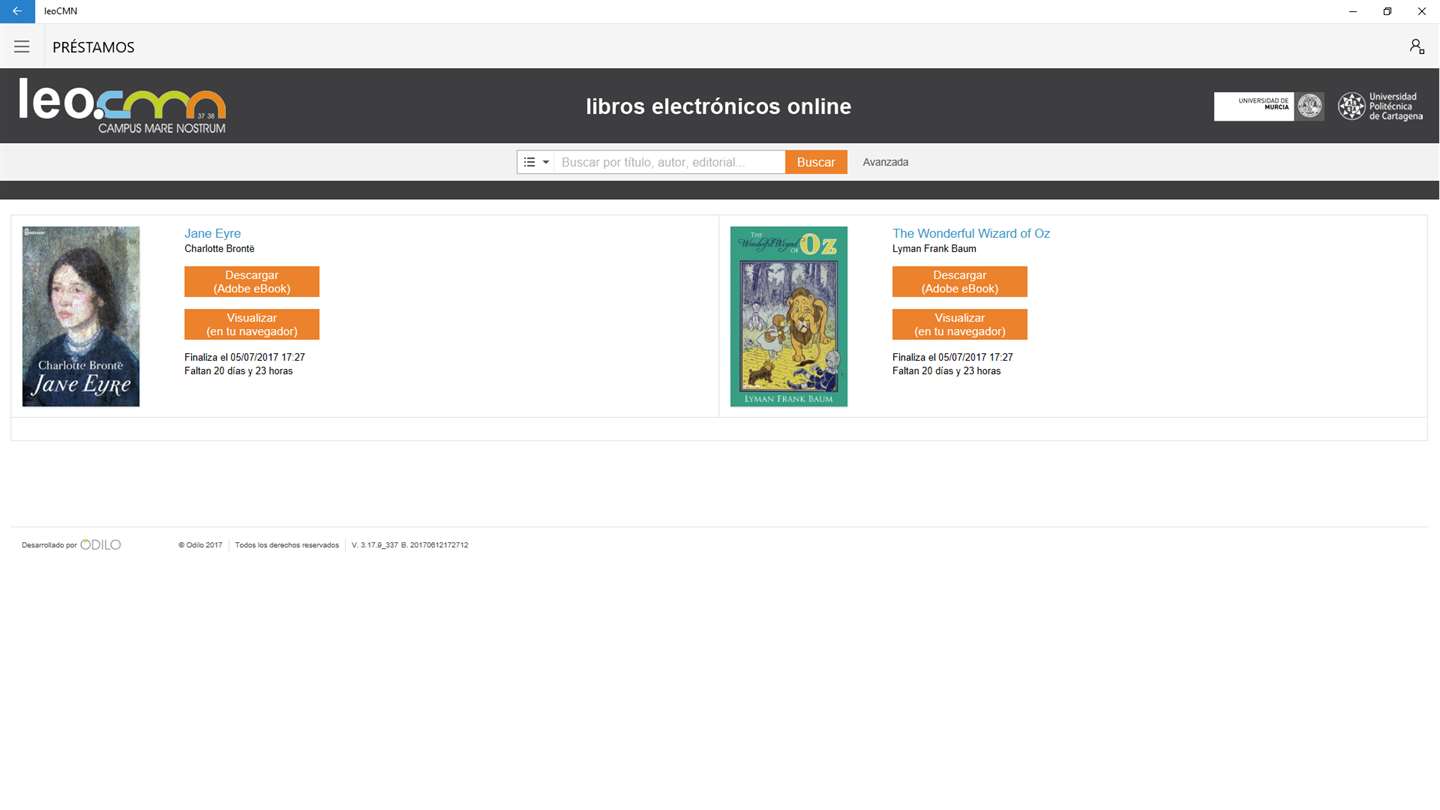Open The Wonderful Wizard of Oz link
1440x810 pixels.
coord(971,233)
